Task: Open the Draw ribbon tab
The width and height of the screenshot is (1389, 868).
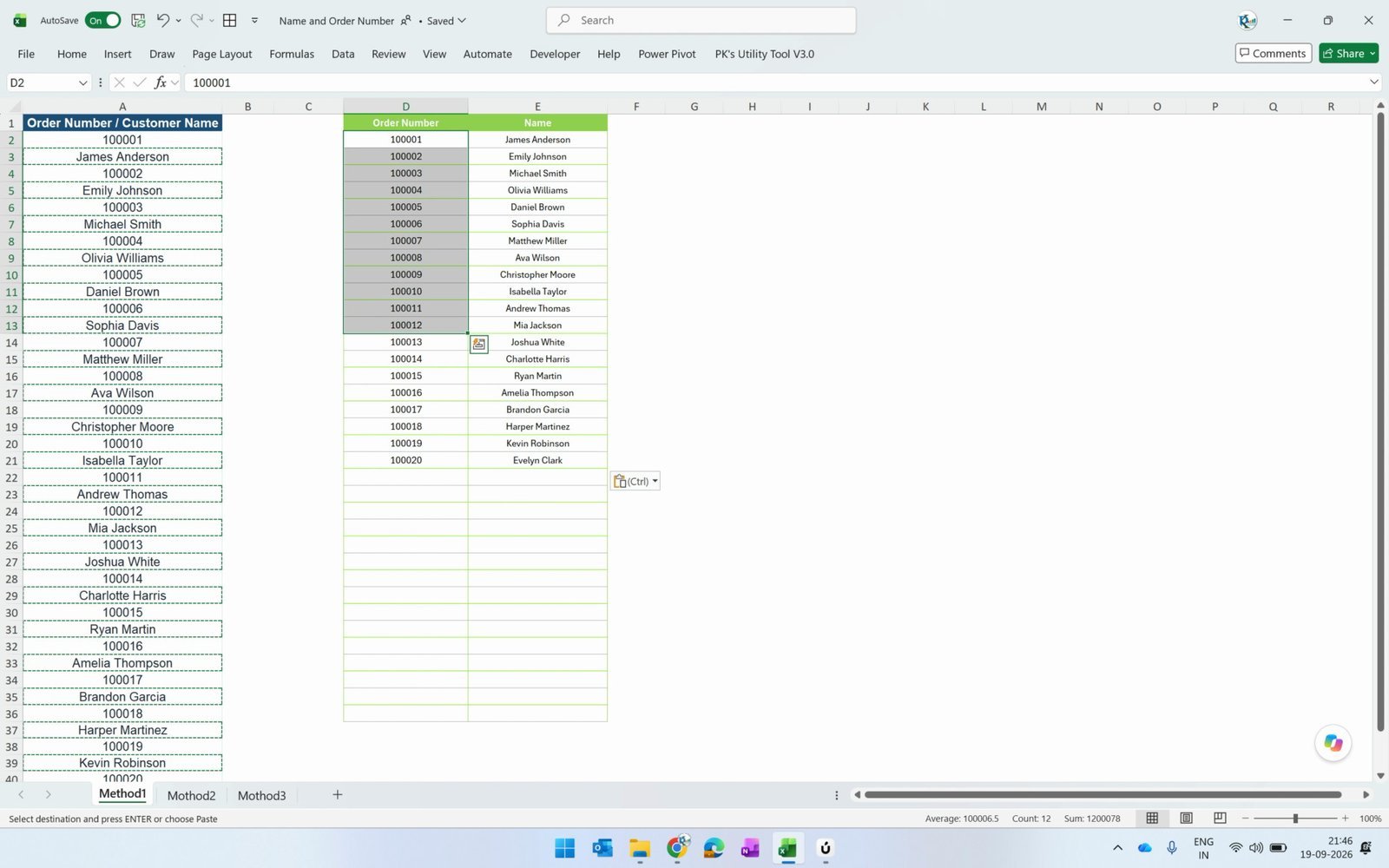Action: click(x=161, y=54)
